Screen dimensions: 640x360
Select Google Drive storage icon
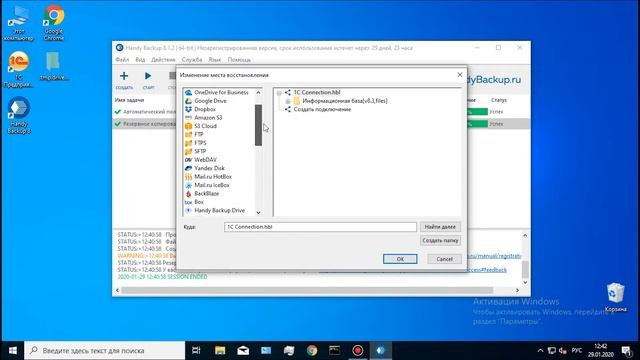[188, 101]
